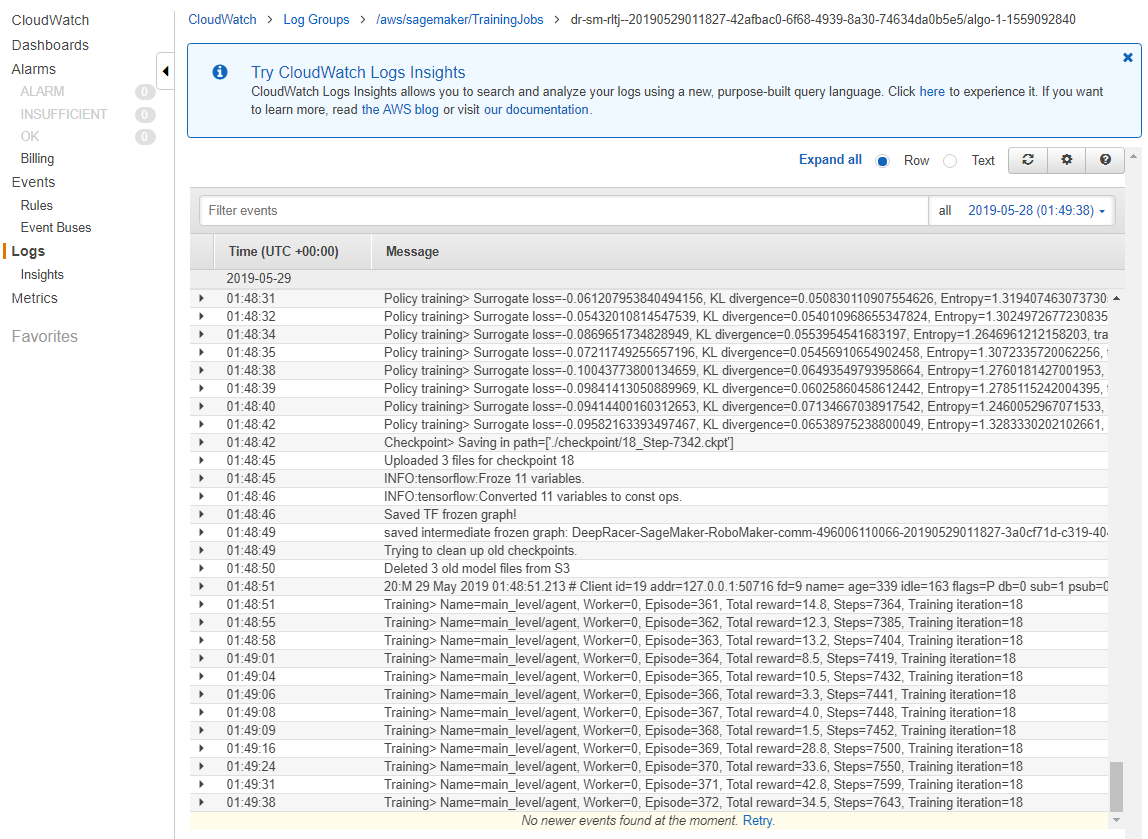The image size is (1148, 839).
Task: Click the CloudWatch breadcrumb link
Action: 223,20
